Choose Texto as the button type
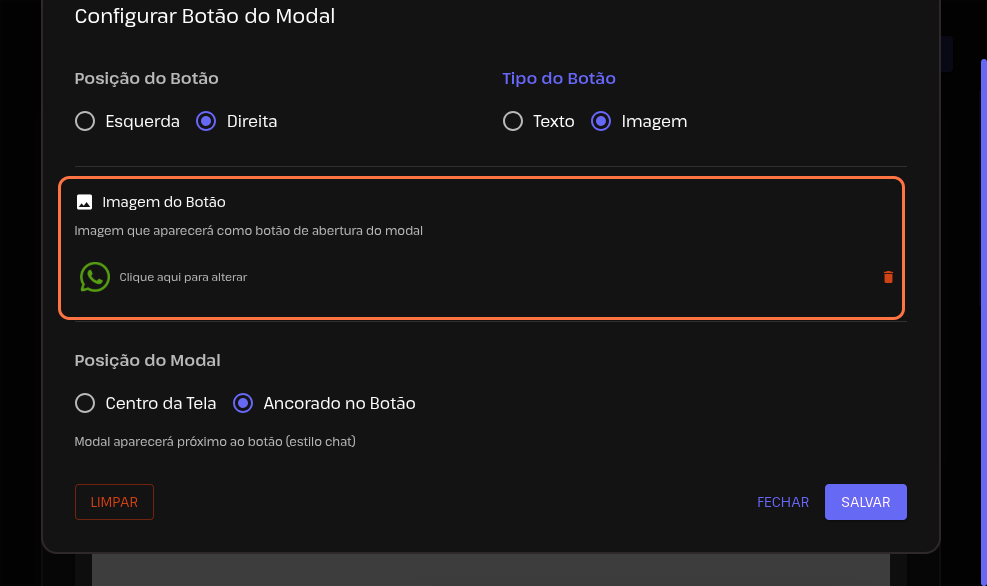Viewport: 987px width, 586px height. 513,121
